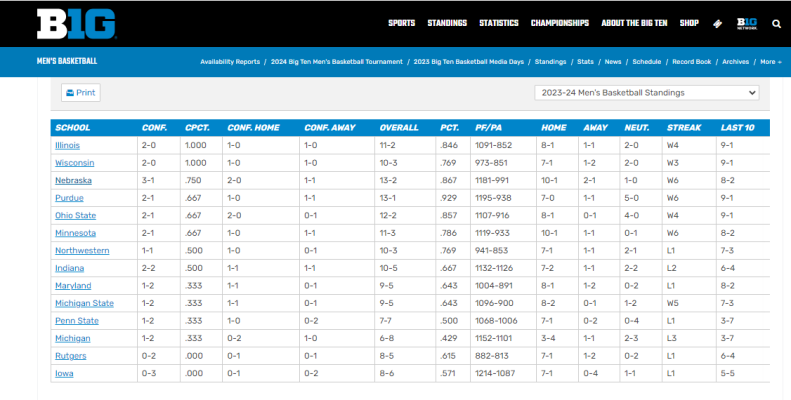
Task: Open the Michigan State team link
Action: [84, 303]
